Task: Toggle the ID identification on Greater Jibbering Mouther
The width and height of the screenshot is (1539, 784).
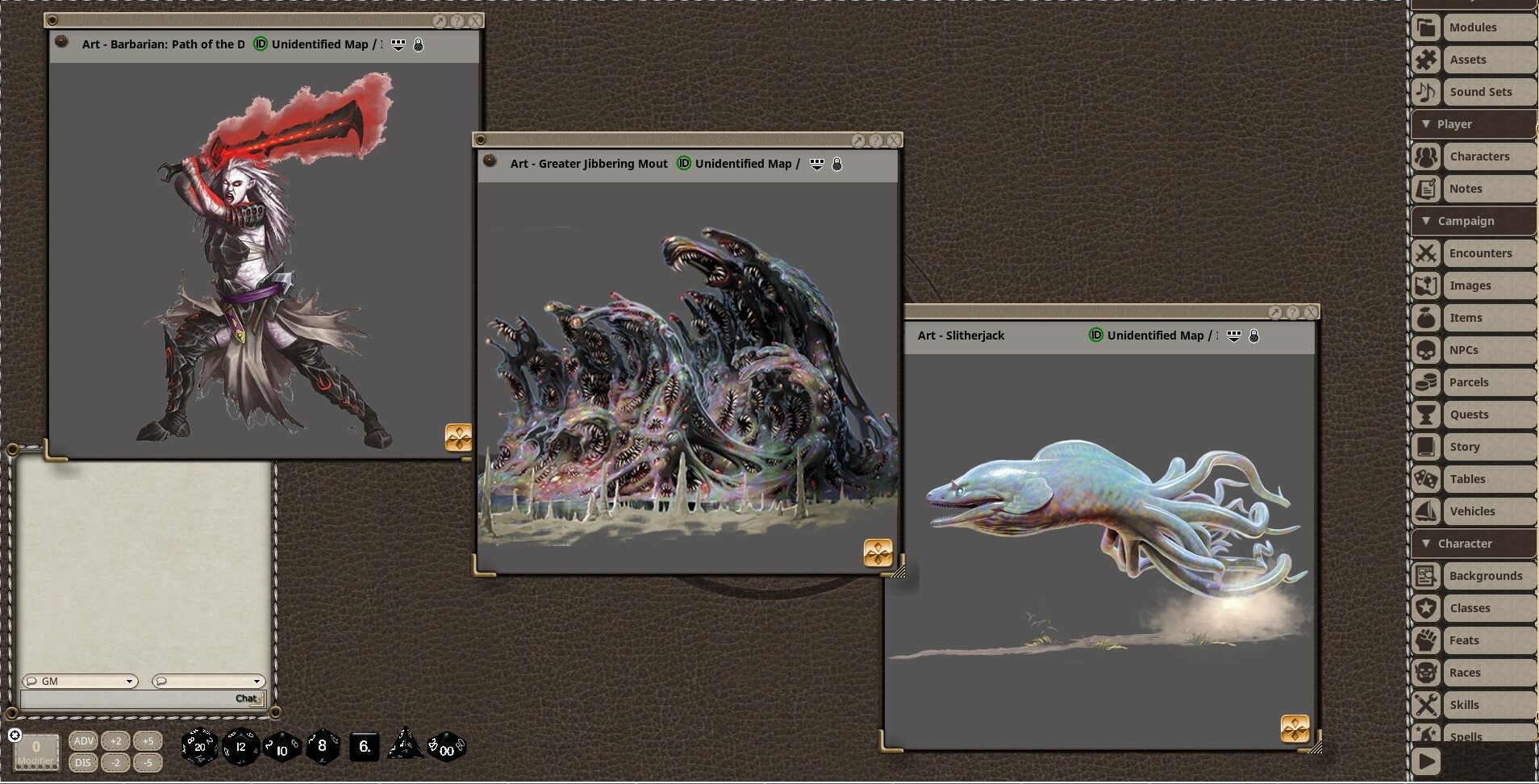Action: pyautogui.click(x=682, y=163)
